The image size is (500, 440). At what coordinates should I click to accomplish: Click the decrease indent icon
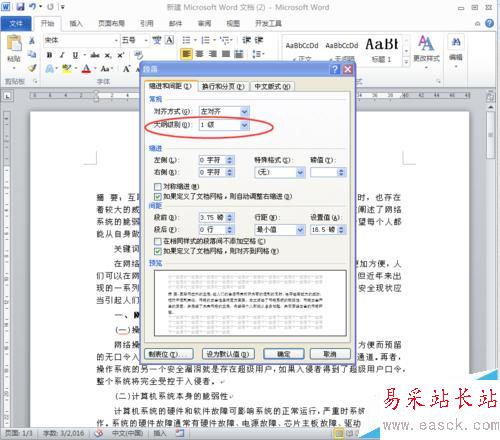(x=247, y=40)
